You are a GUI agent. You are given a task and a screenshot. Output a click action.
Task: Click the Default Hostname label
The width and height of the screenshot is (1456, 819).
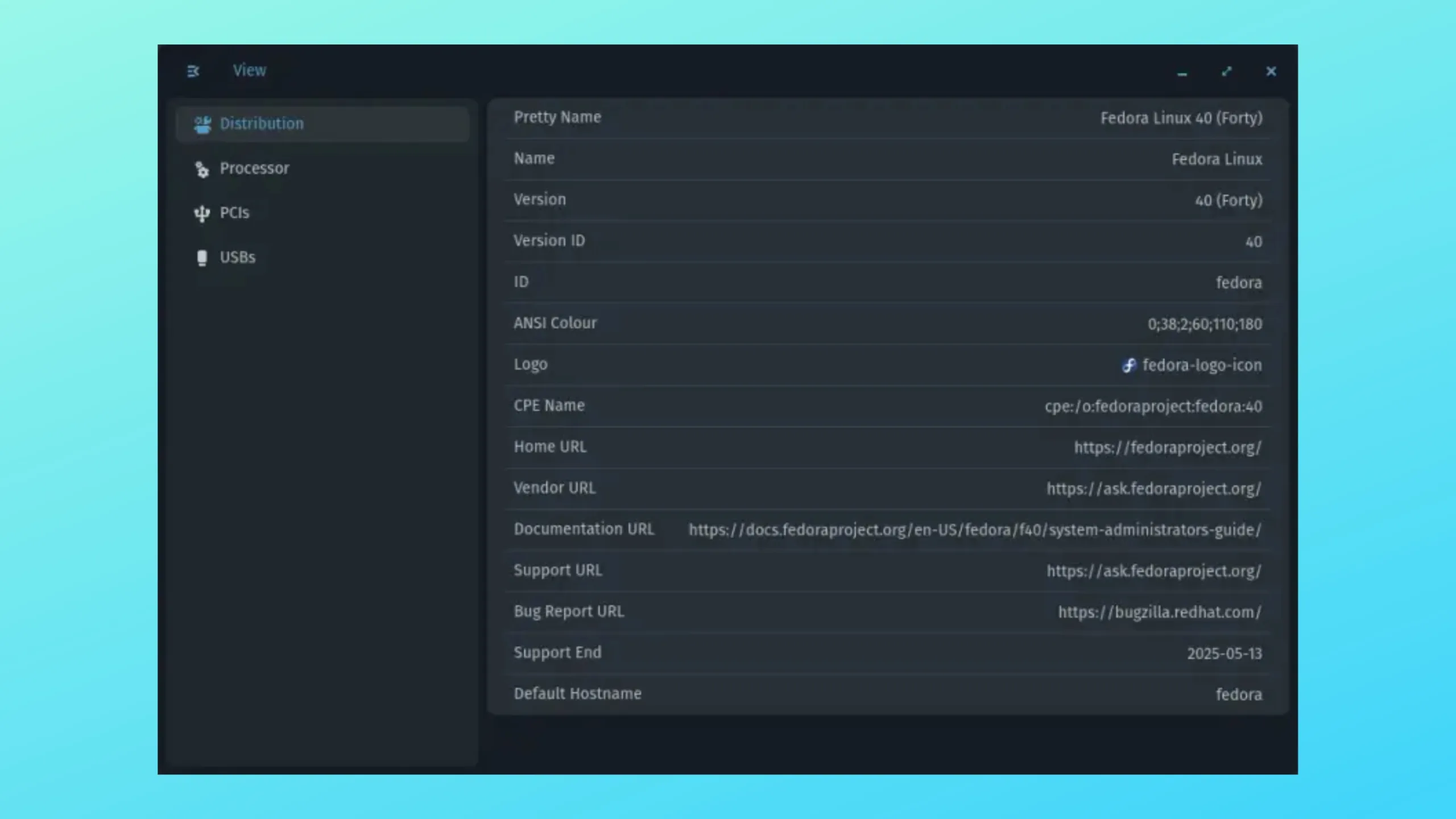click(577, 694)
